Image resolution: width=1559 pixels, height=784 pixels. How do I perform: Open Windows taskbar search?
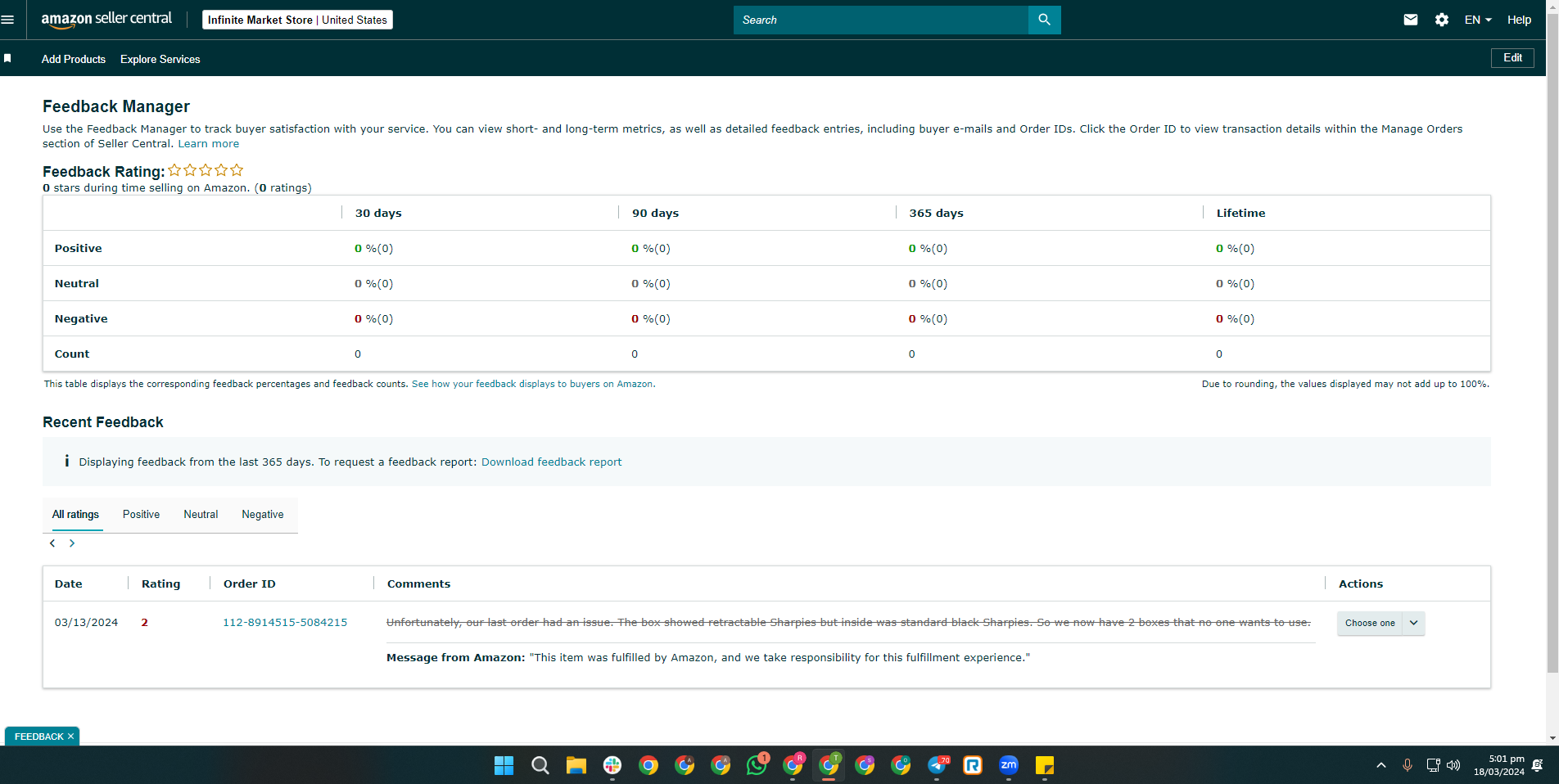click(x=540, y=765)
